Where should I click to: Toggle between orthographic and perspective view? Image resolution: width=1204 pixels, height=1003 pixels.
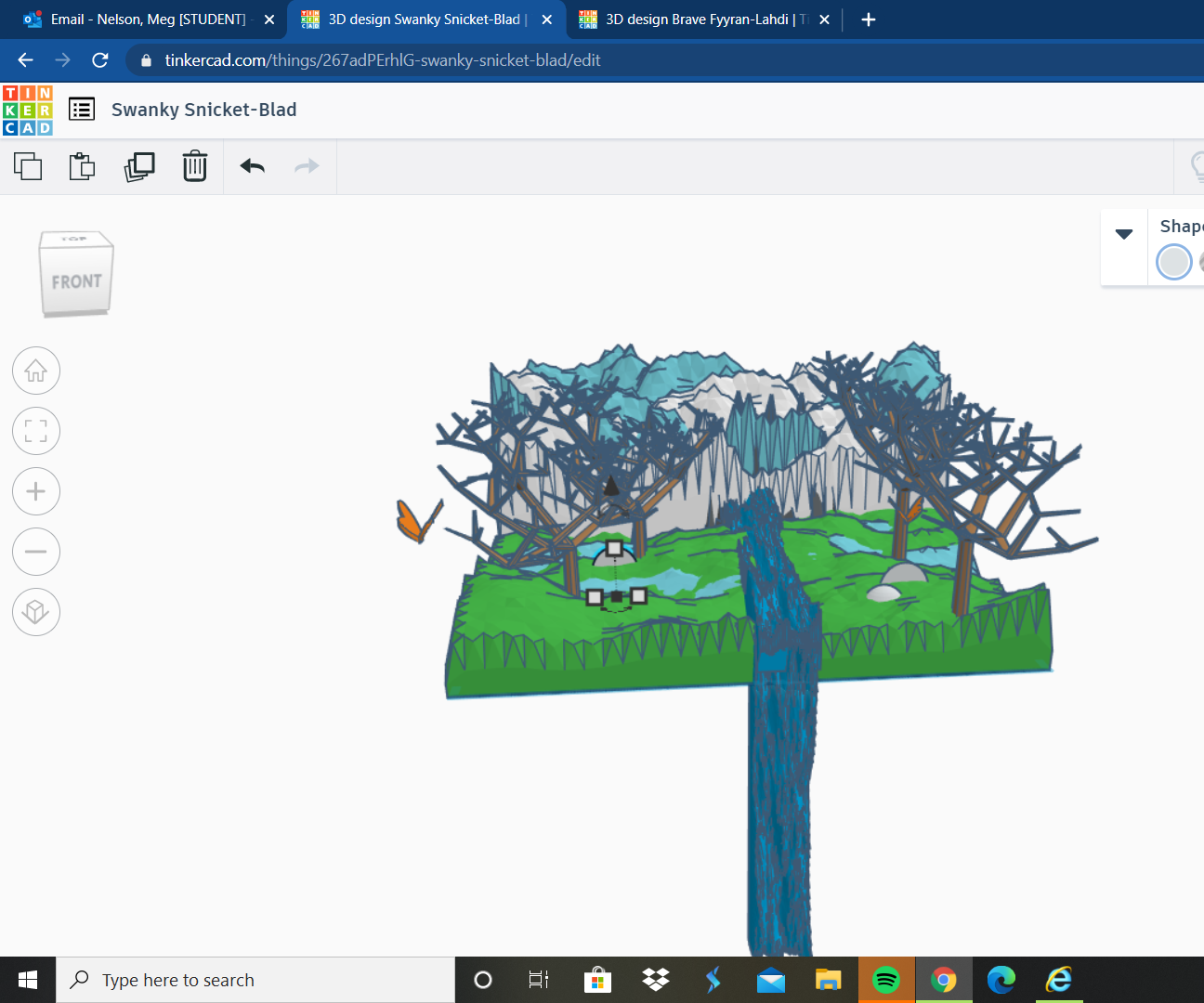35,612
